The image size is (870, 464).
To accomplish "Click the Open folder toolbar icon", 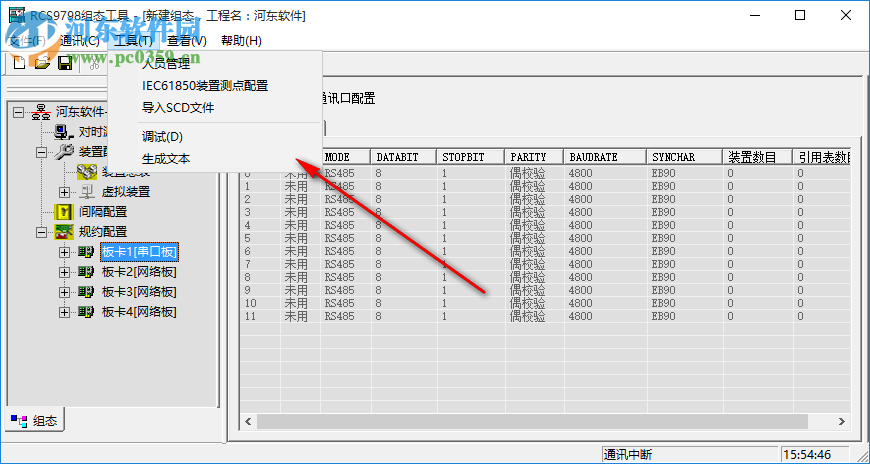I will [42, 63].
